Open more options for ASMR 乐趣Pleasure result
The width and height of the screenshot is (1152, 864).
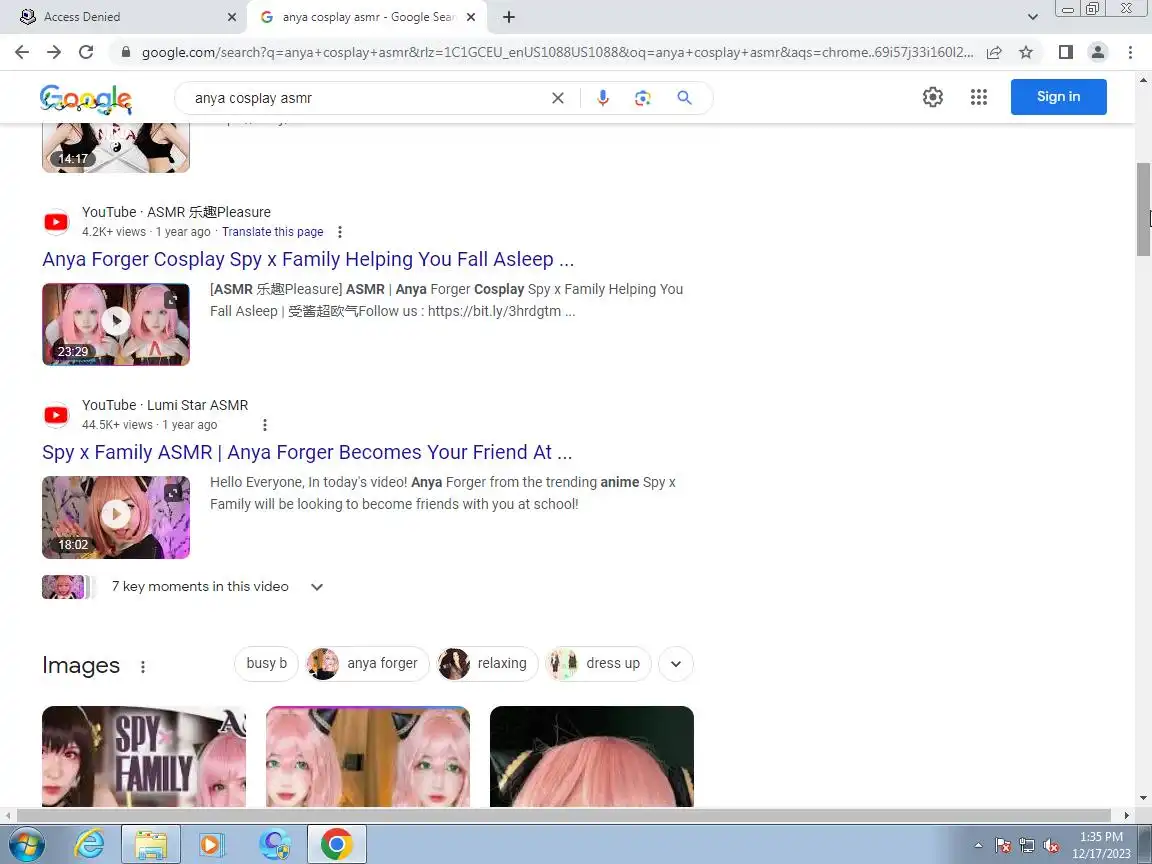(x=339, y=232)
